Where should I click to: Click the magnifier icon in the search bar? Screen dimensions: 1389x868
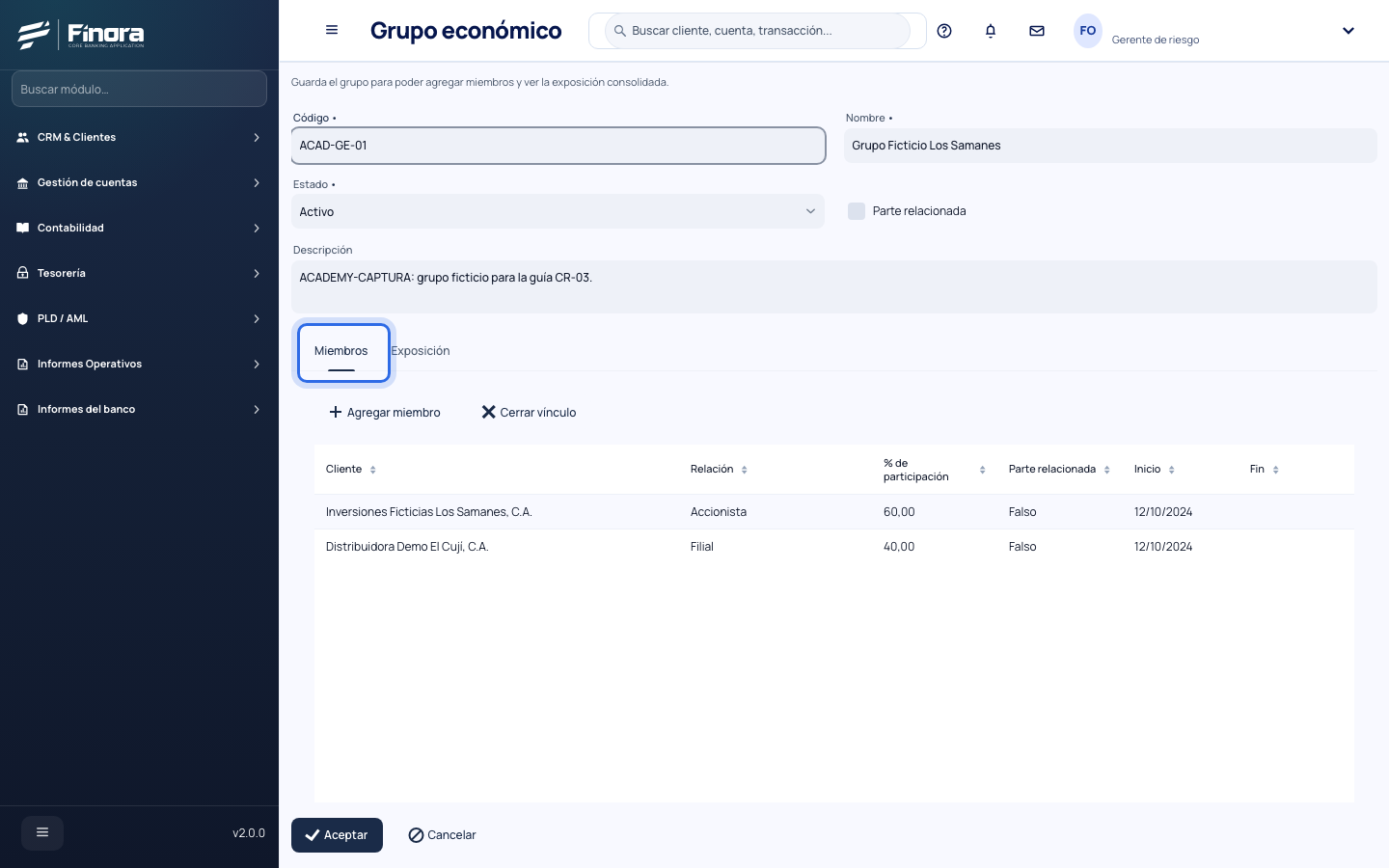click(620, 31)
